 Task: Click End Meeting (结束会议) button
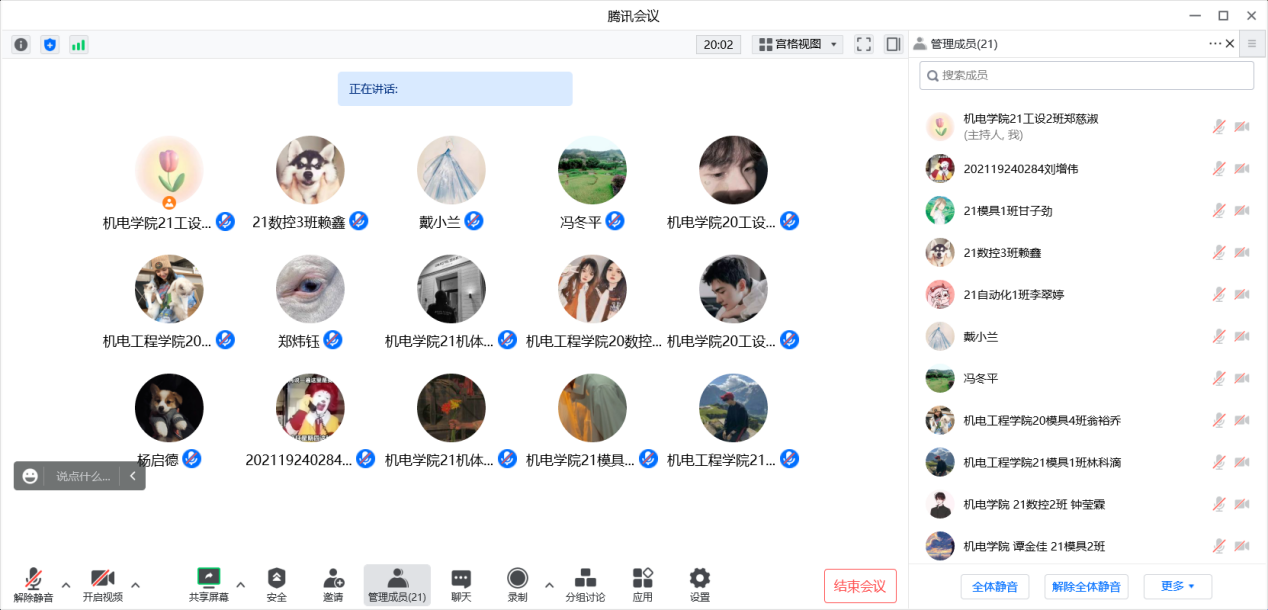860,586
